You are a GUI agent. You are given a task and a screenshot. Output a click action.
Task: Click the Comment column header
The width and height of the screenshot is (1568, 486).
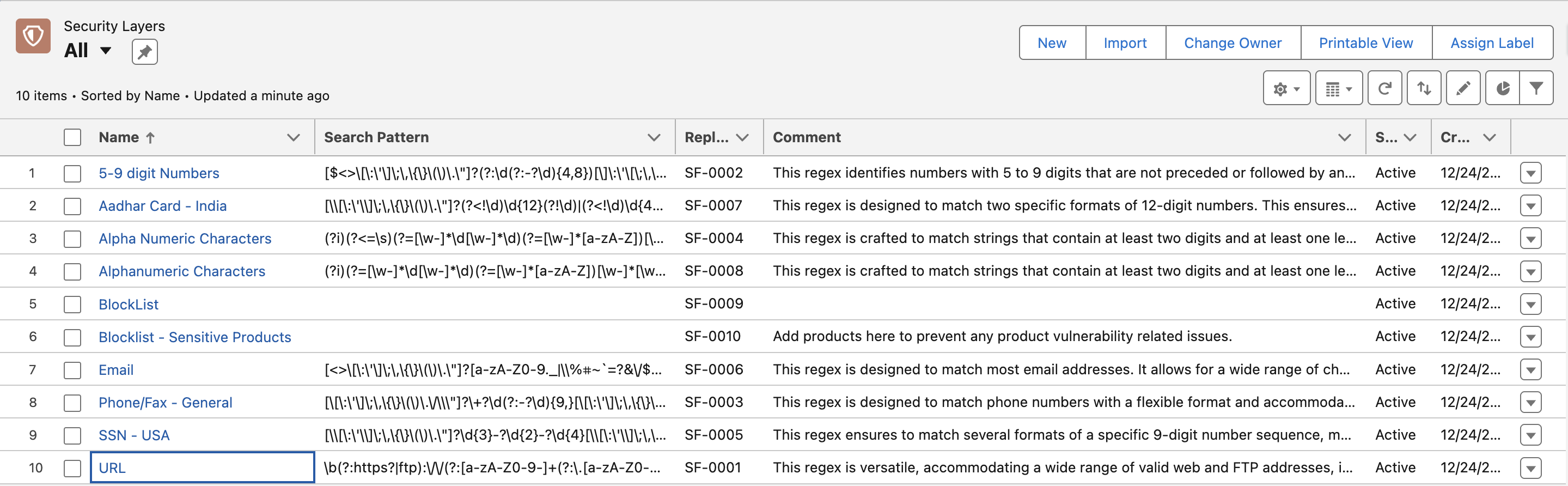[x=807, y=138]
